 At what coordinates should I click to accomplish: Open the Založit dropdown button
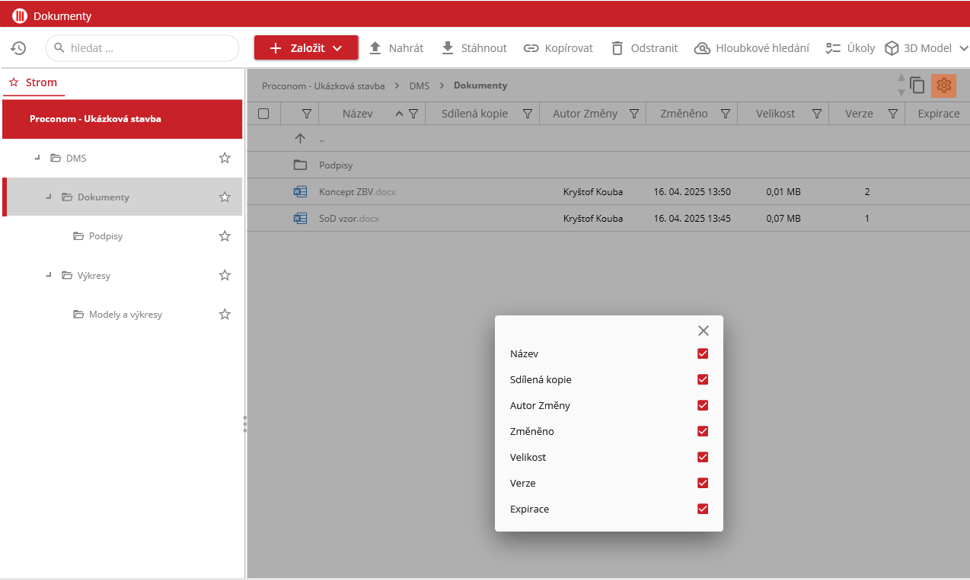pos(306,48)
